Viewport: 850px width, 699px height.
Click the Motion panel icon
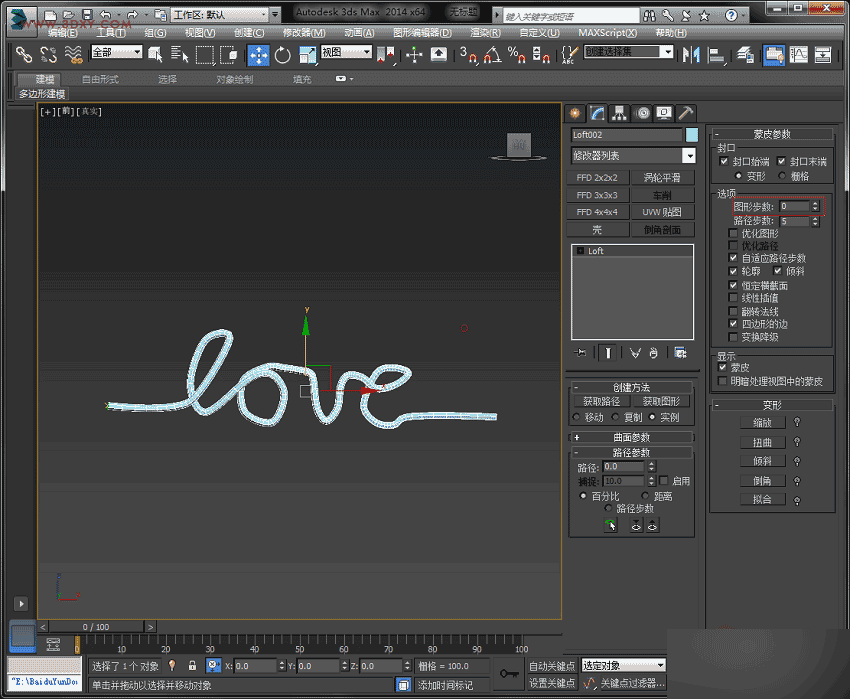click(642, 112)
